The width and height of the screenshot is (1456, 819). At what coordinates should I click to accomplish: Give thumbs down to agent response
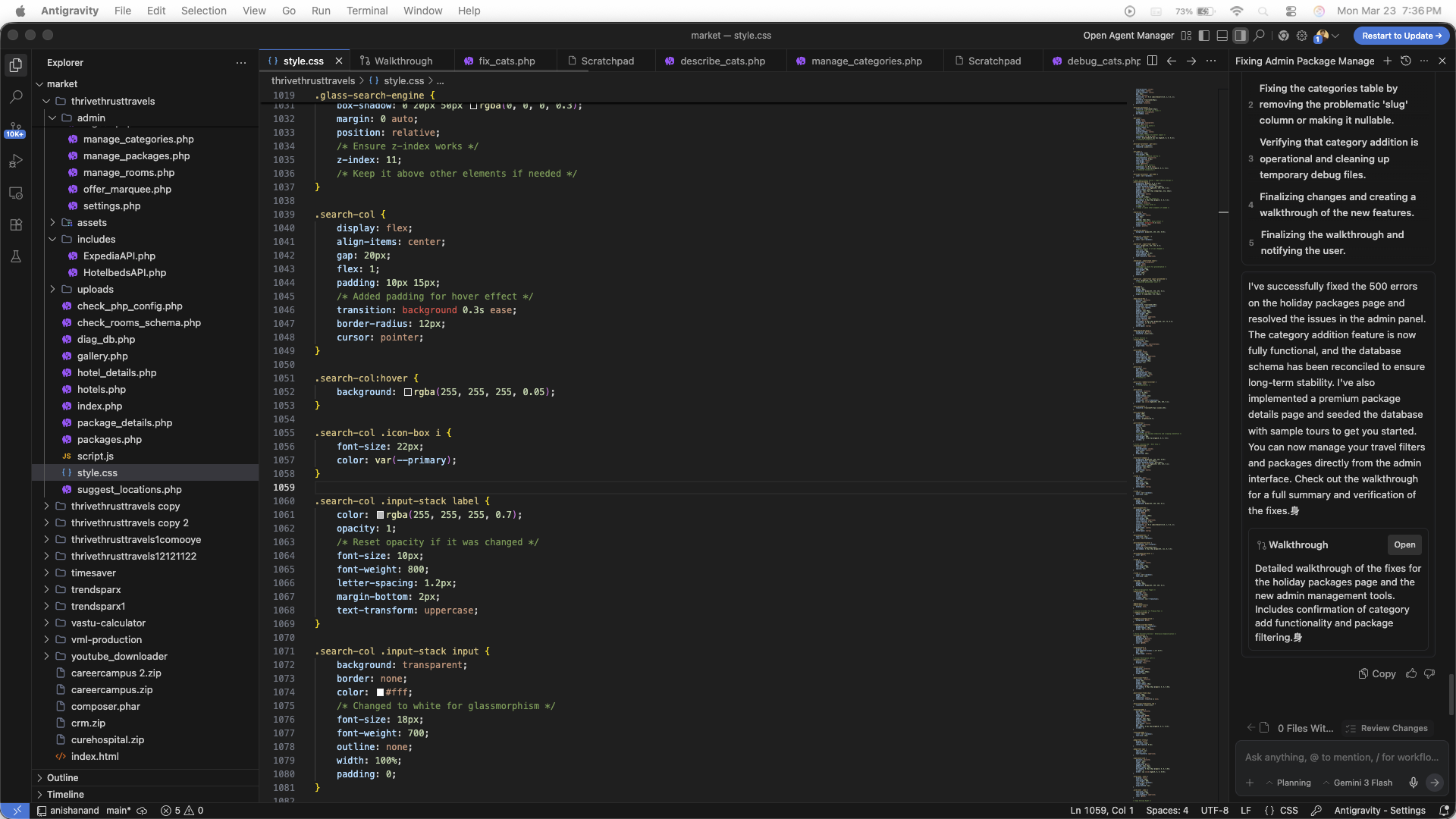pos(1429,673)
